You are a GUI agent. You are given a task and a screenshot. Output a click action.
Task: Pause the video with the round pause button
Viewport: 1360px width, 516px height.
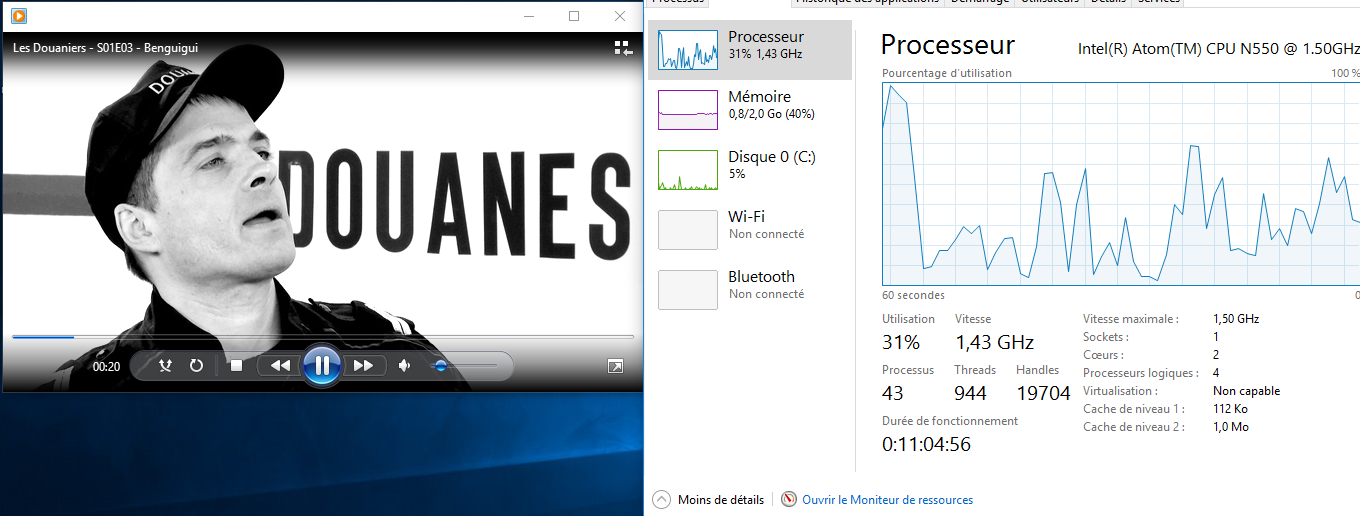click(322, 366)
